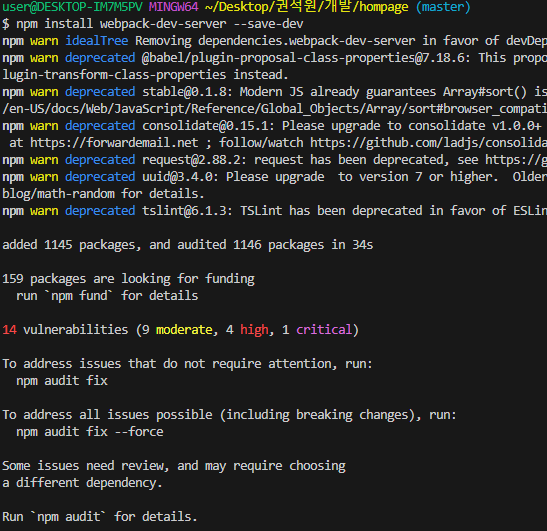Click 'deprecated' label on the request line

(x=100, y=160)
